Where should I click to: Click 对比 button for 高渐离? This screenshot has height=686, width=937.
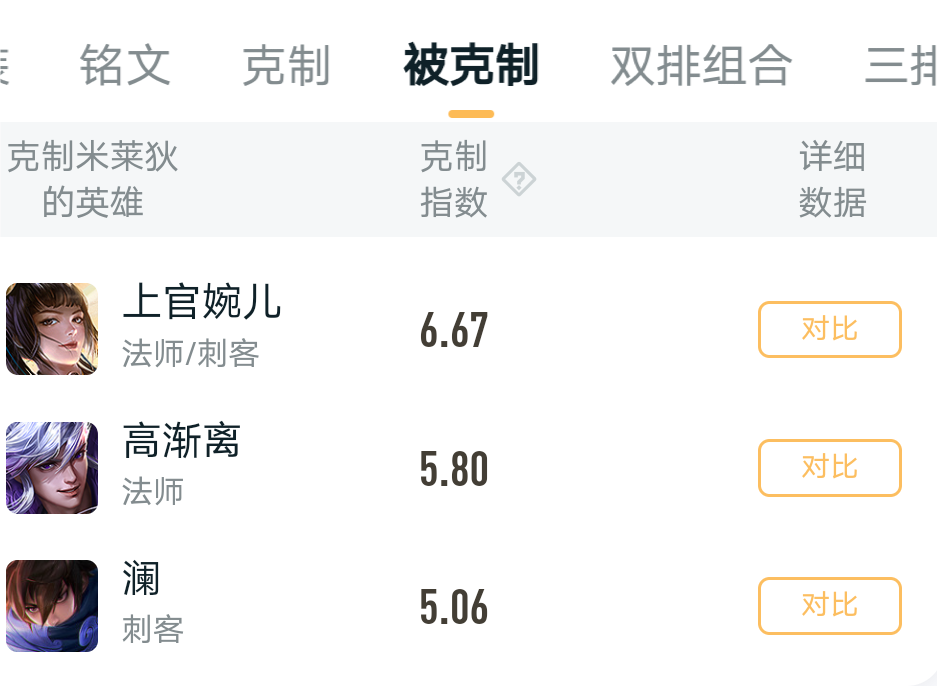point(829,468)
